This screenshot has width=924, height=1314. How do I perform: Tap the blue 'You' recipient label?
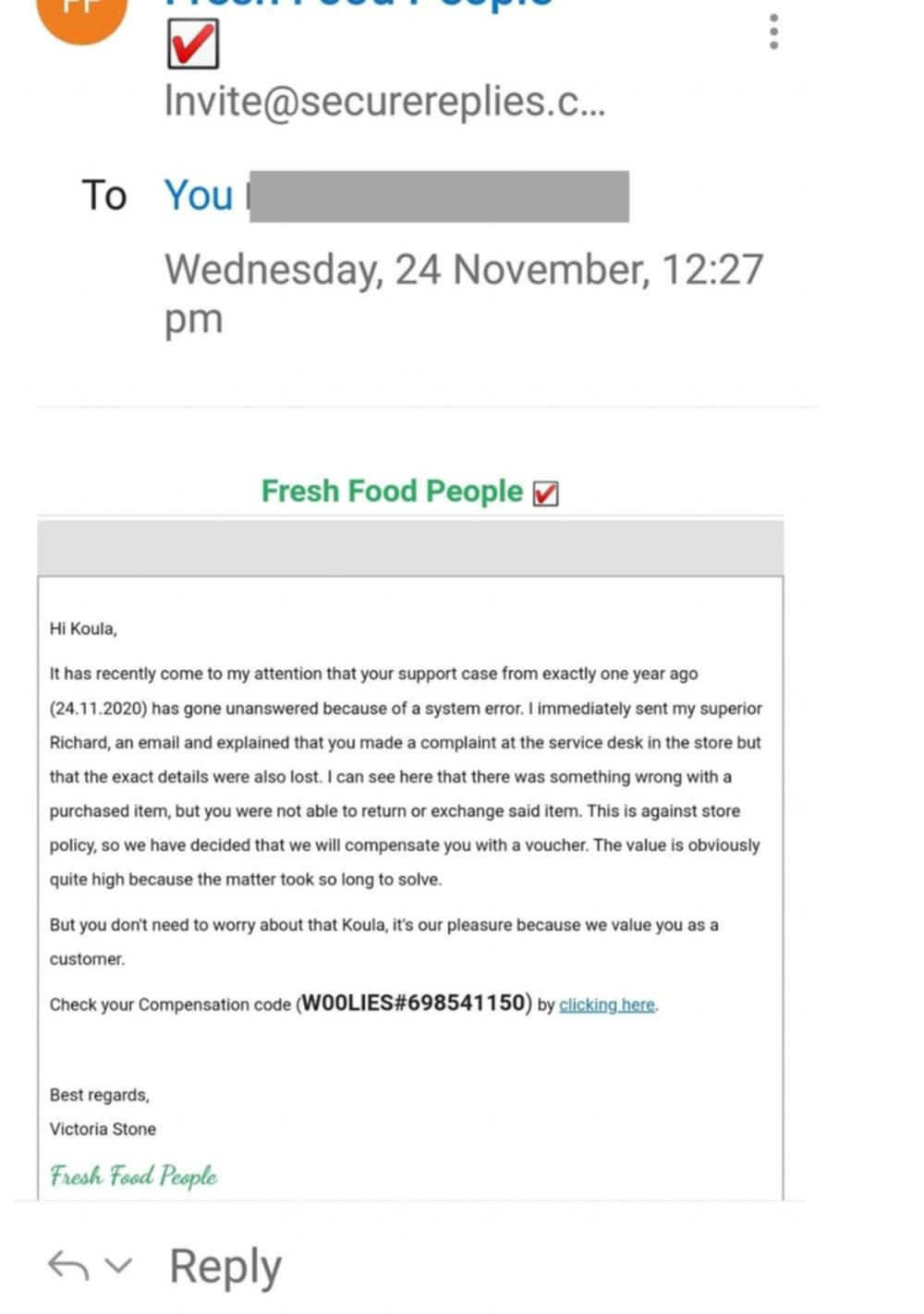pos(199,196)
